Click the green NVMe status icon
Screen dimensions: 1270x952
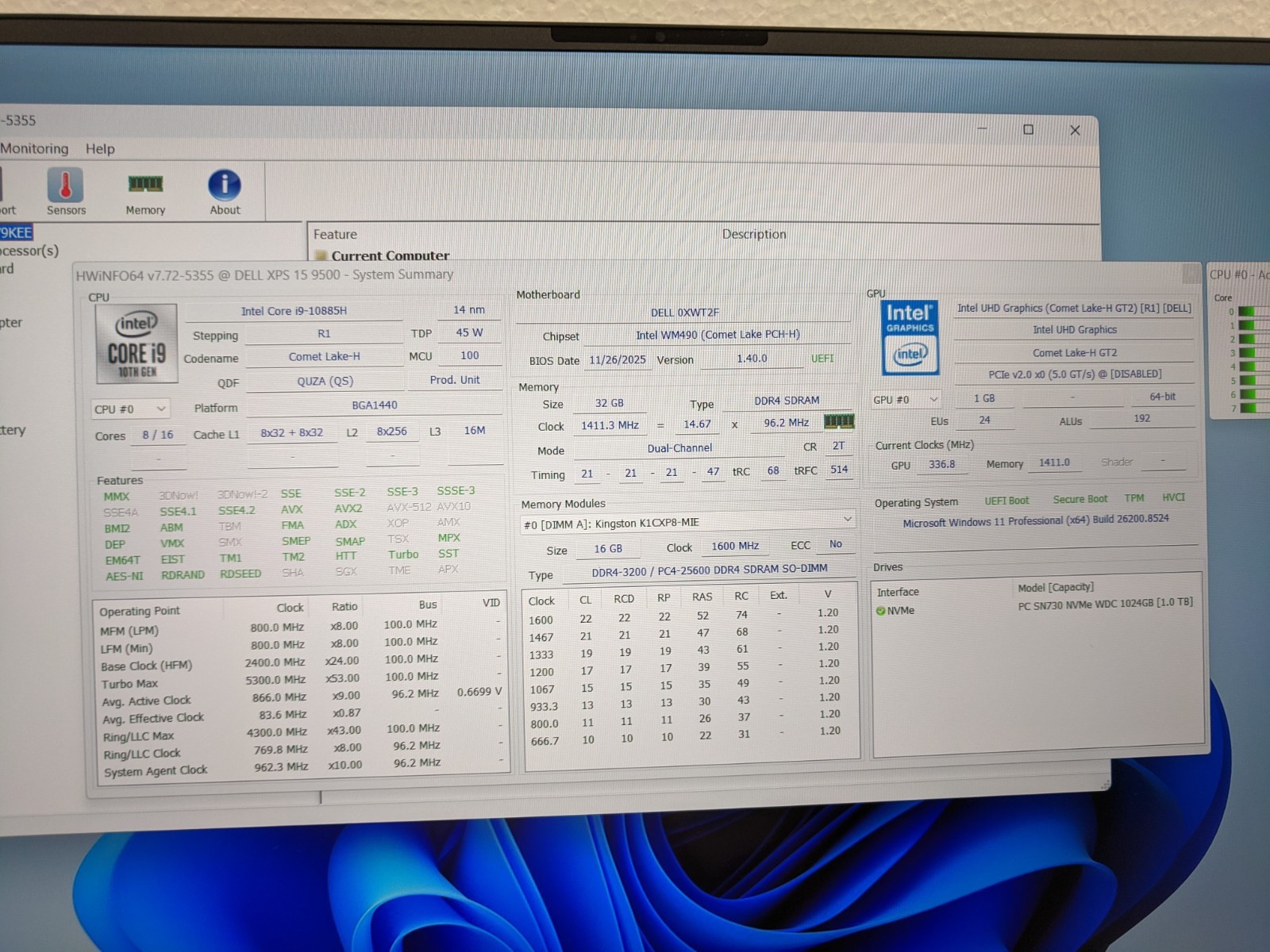tap(880, 611)
